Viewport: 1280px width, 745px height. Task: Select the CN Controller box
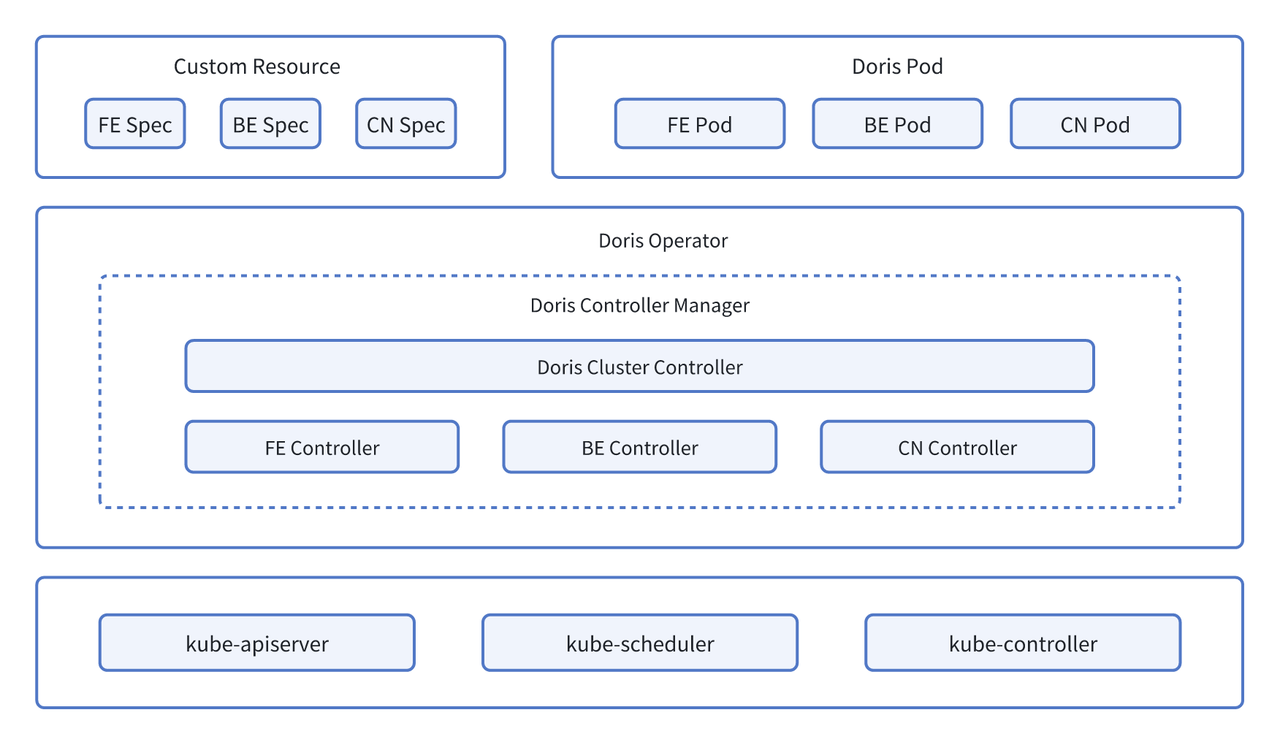957,447
